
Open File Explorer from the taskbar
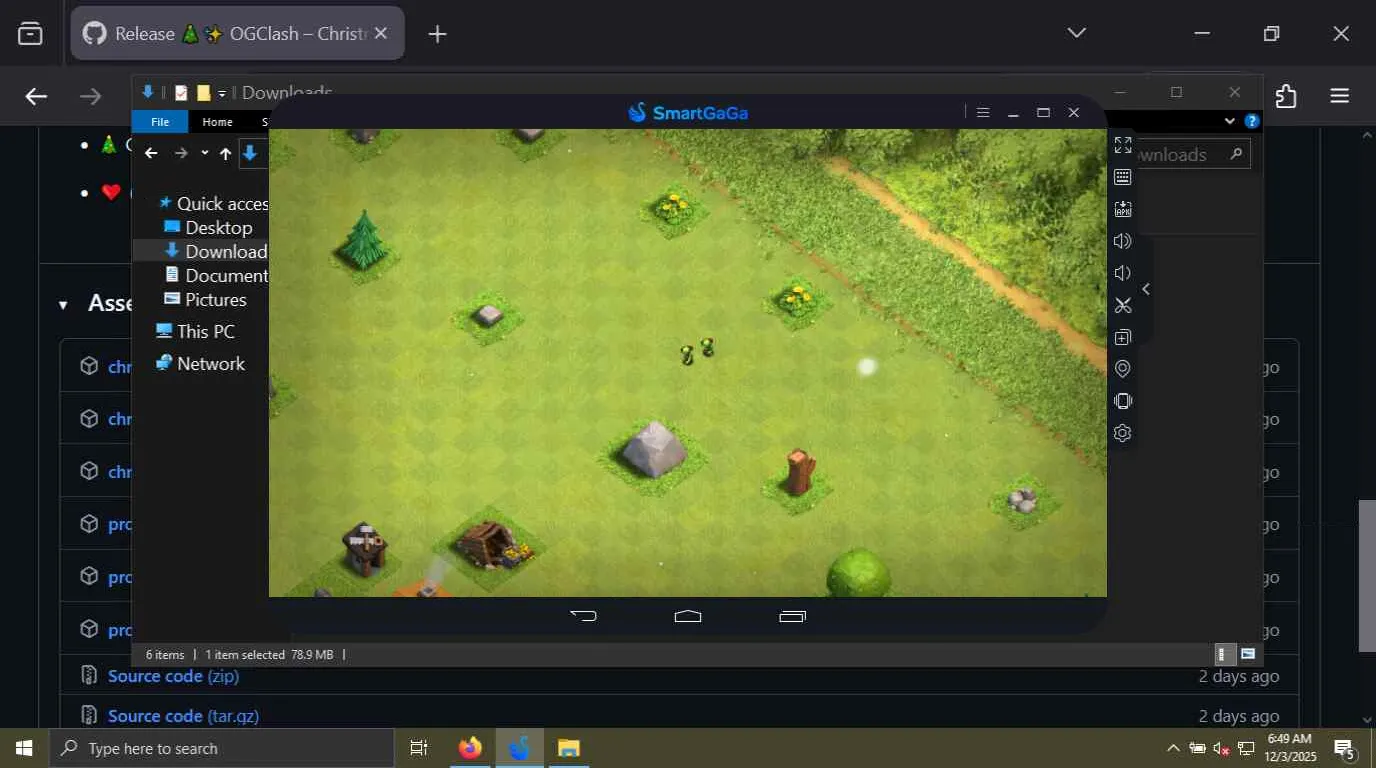point(568,748)
